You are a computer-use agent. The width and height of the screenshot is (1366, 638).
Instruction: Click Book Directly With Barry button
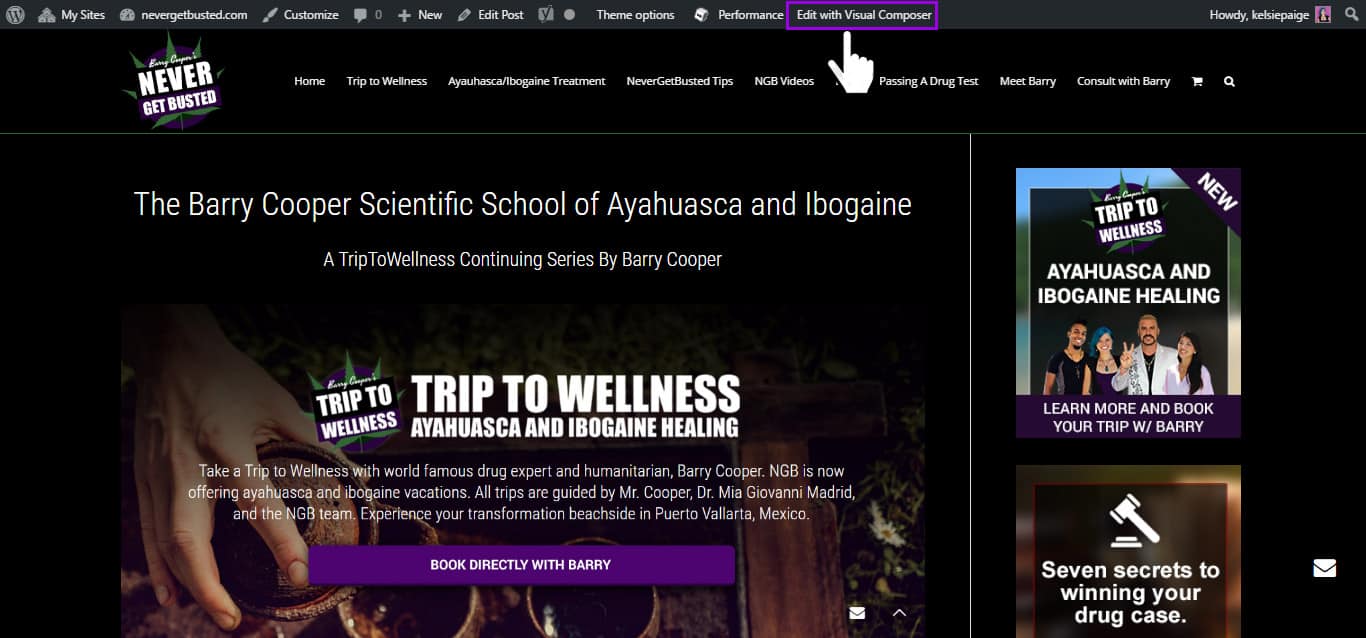click(x=521, y=565)
